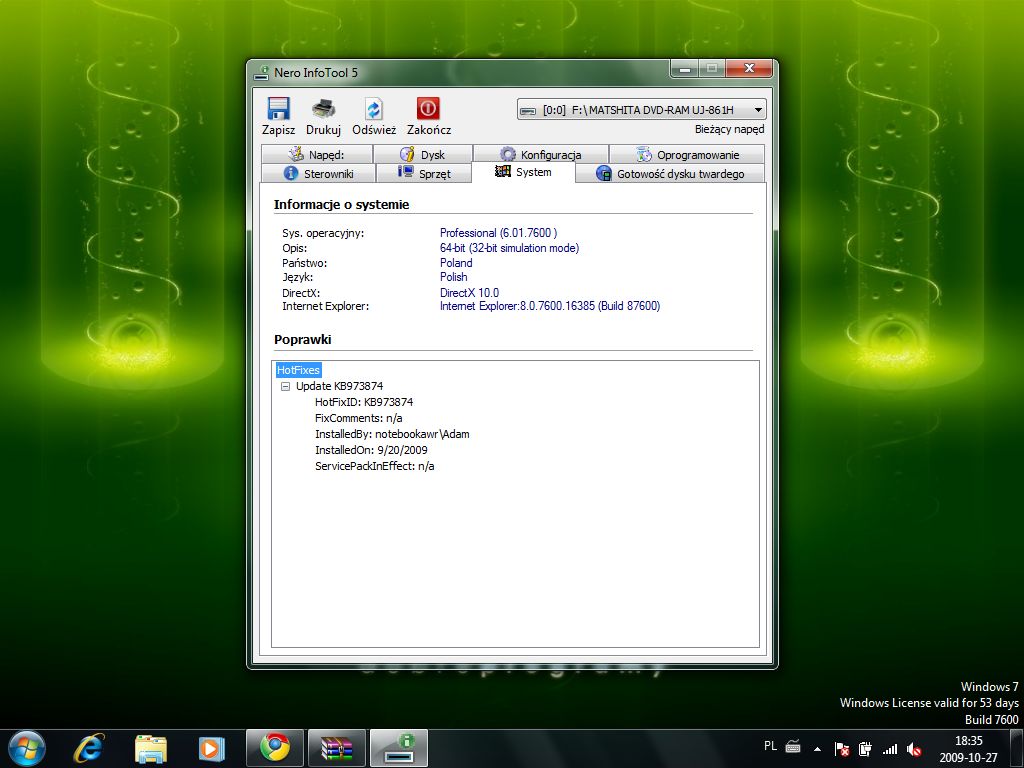Screen dimensions: 1024x768
Task: Click the Show desktop button
Action: [x=1017, y=749]
